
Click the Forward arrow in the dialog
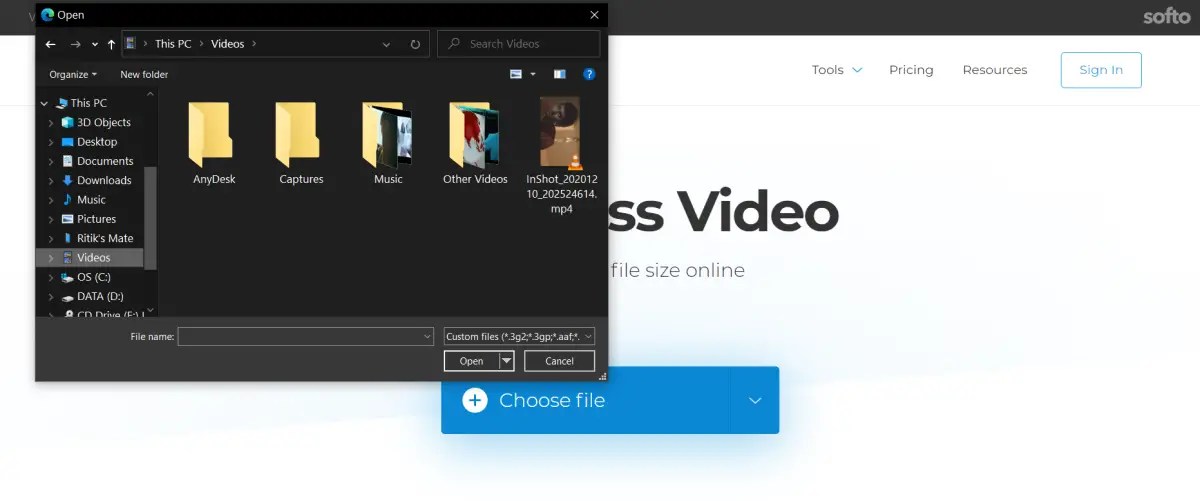pos(75,44)
